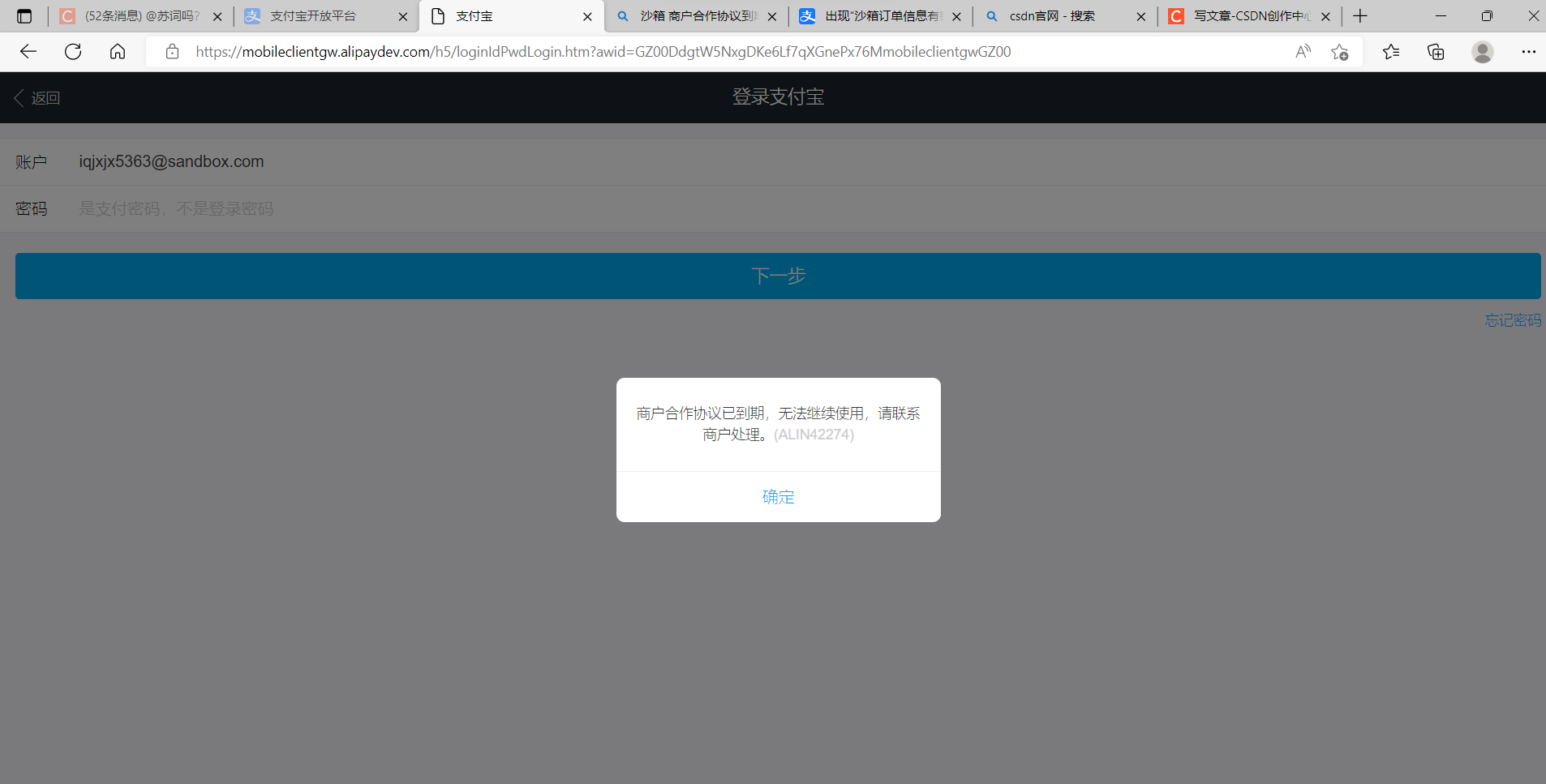
Task: Click the 下一步 button
Action: click(778, 276)
